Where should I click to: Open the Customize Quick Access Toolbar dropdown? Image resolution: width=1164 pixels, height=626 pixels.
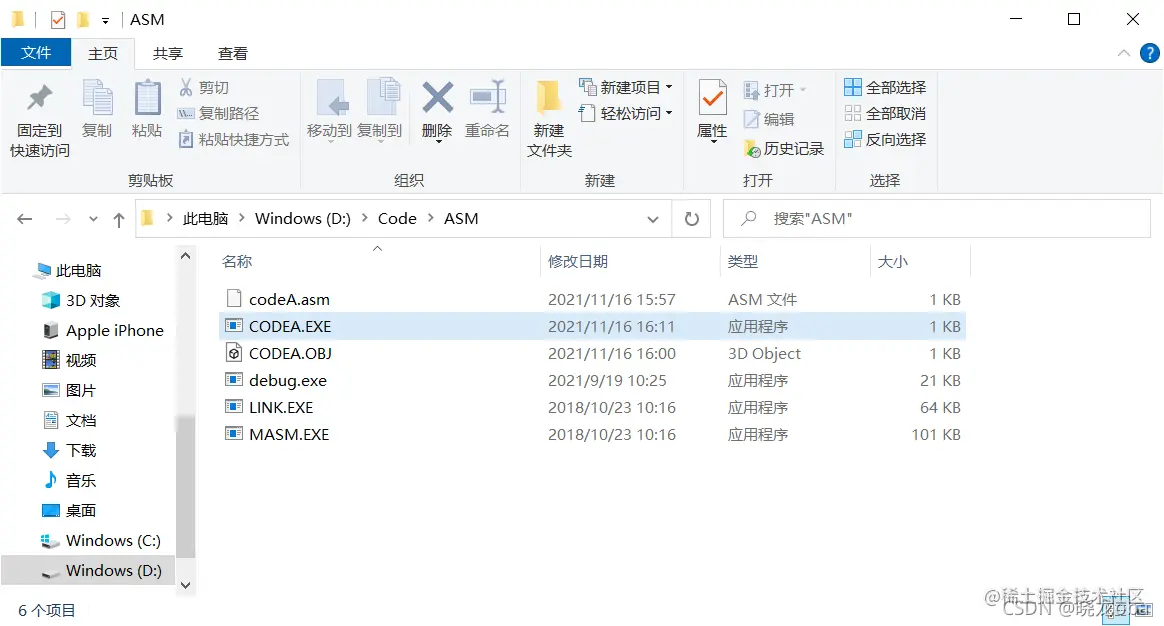[x=105, y=21]
